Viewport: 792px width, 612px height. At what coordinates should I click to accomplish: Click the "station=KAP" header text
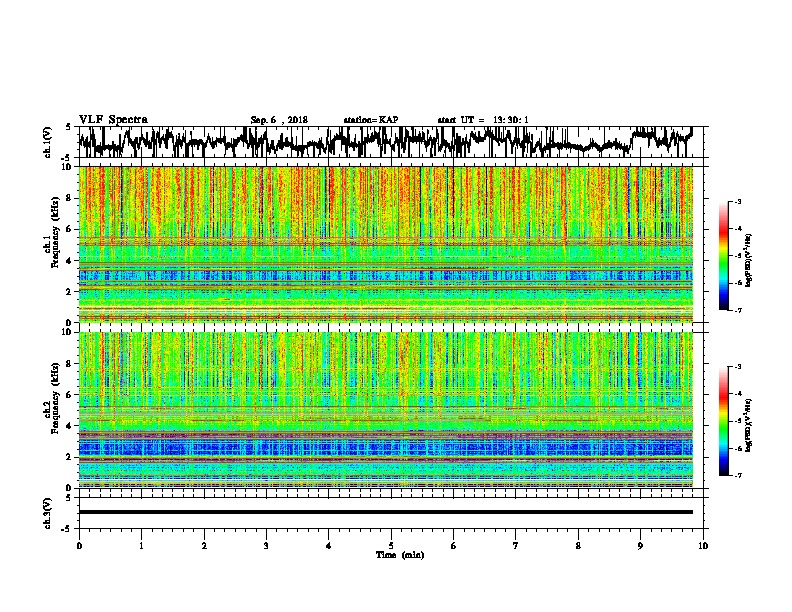[371, 120]
